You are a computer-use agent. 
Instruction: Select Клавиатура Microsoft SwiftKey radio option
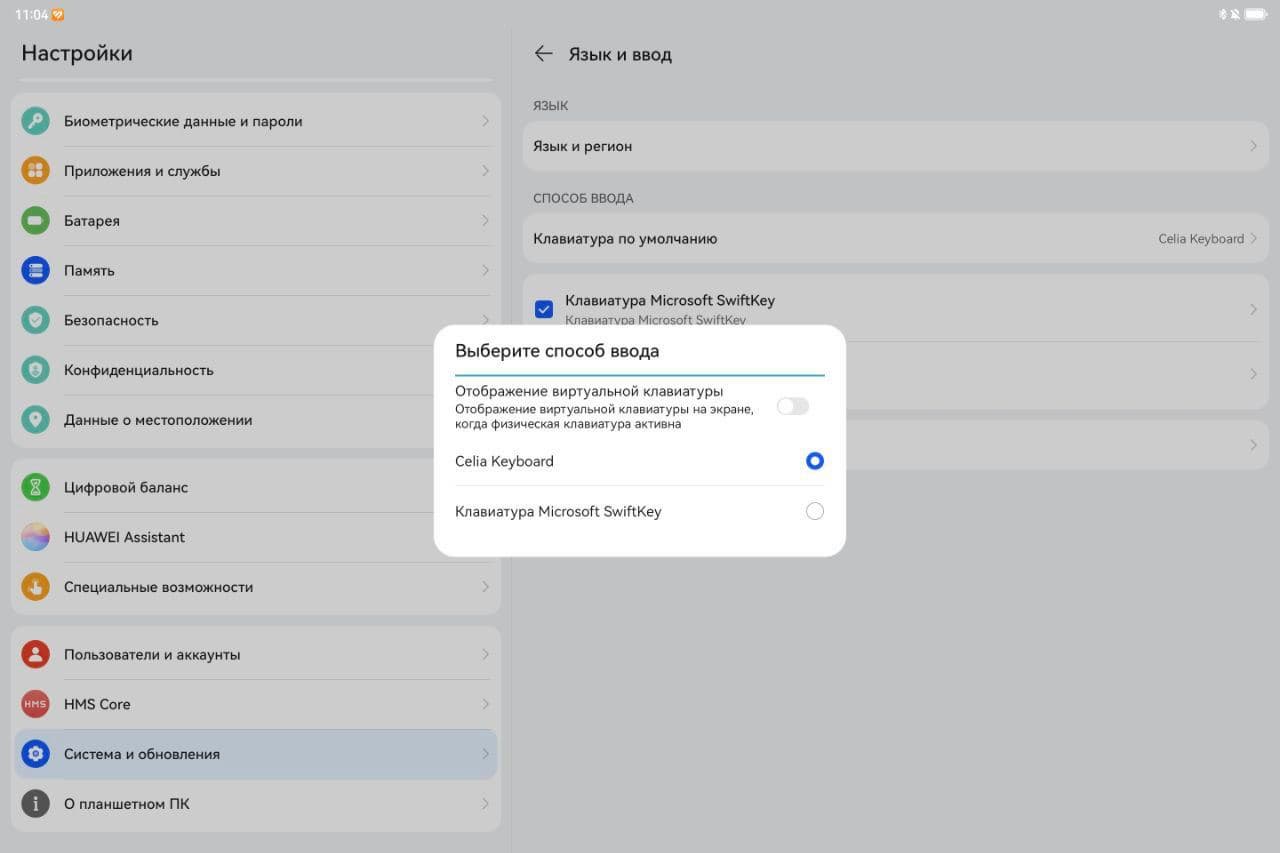815,511
